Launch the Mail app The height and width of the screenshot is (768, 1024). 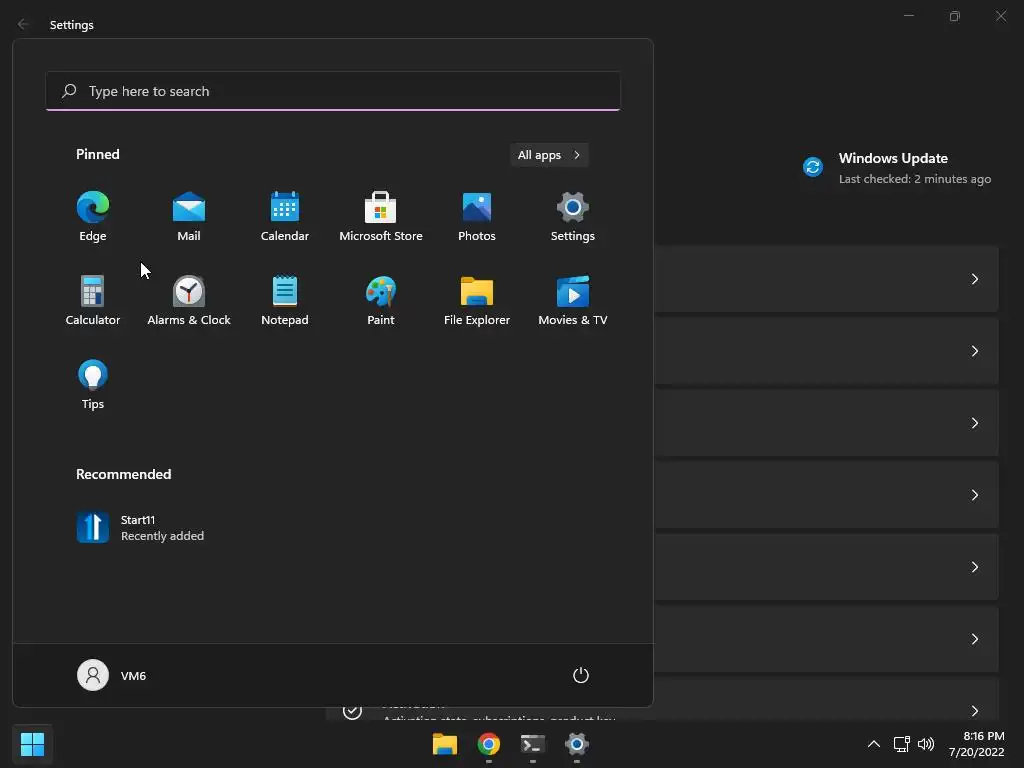point(189,217)
